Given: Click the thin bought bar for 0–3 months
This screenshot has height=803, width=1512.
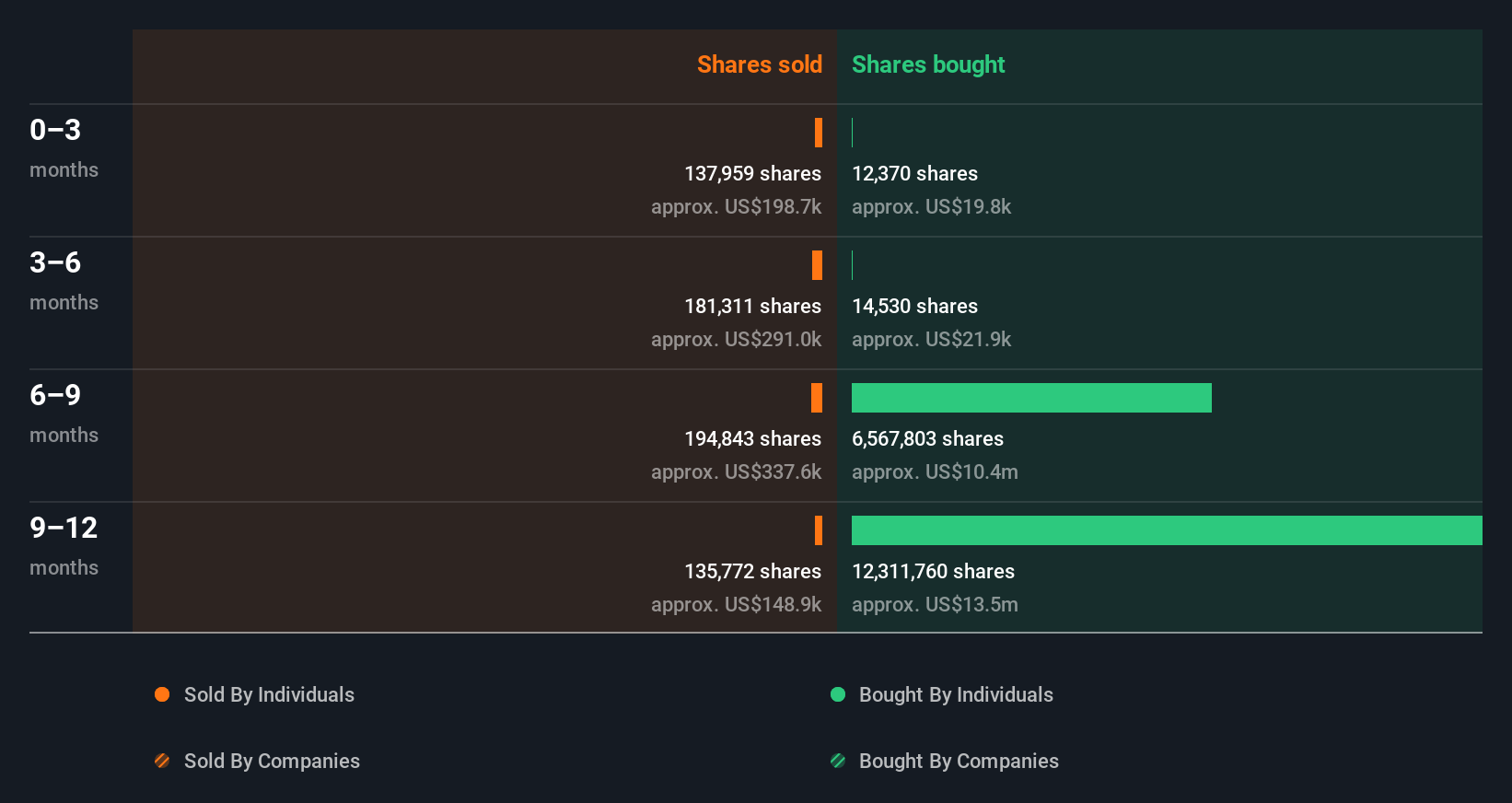Looking at the screenshot, I should [853, 133].
